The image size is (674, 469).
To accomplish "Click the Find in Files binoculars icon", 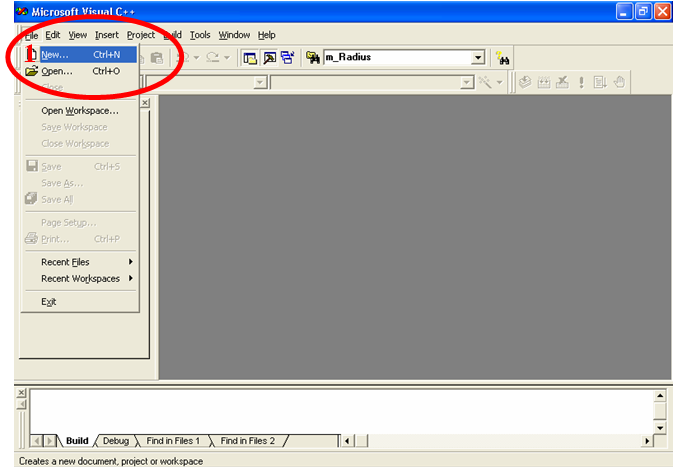I will 312,58.
